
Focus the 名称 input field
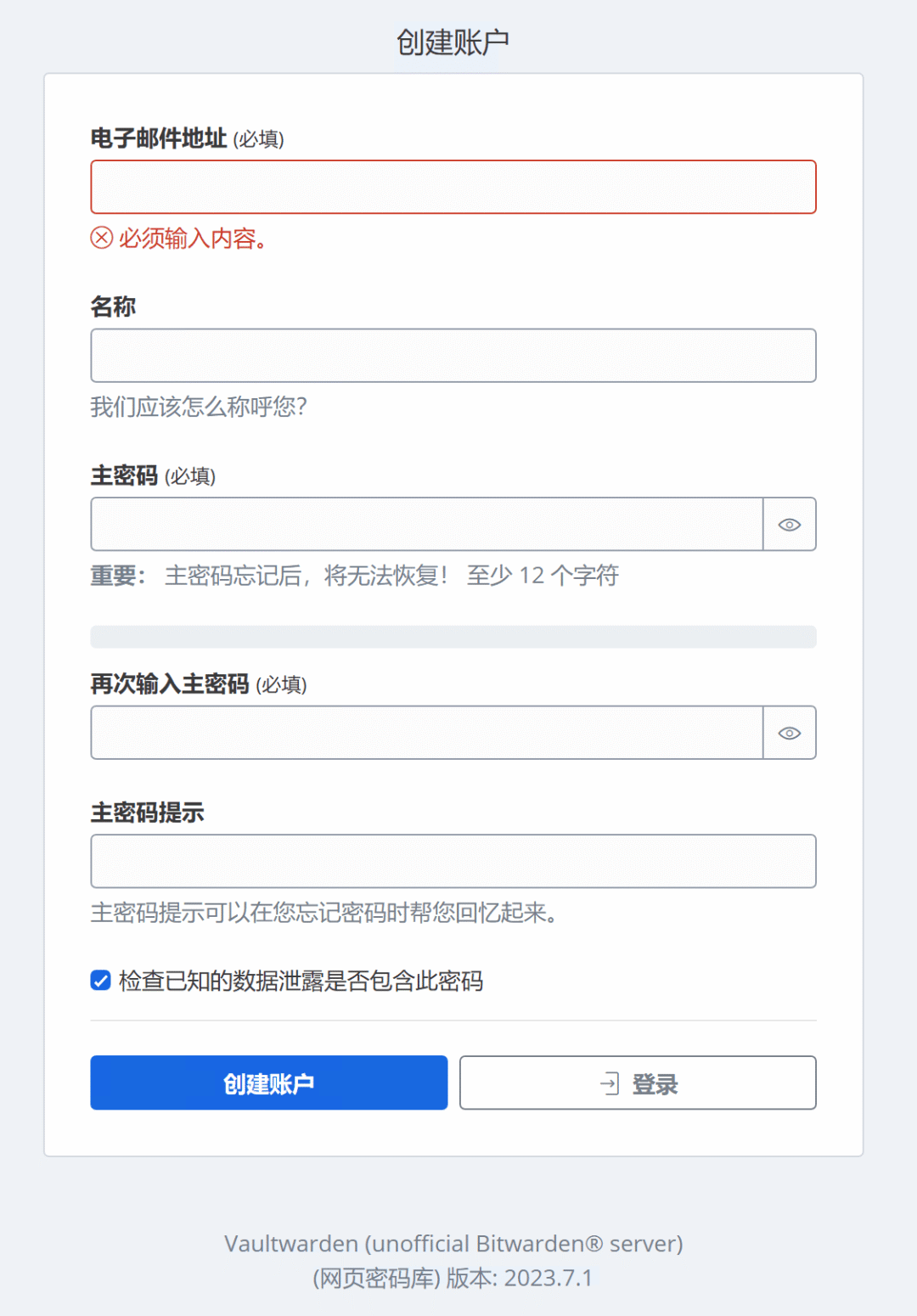pos(453,355)
